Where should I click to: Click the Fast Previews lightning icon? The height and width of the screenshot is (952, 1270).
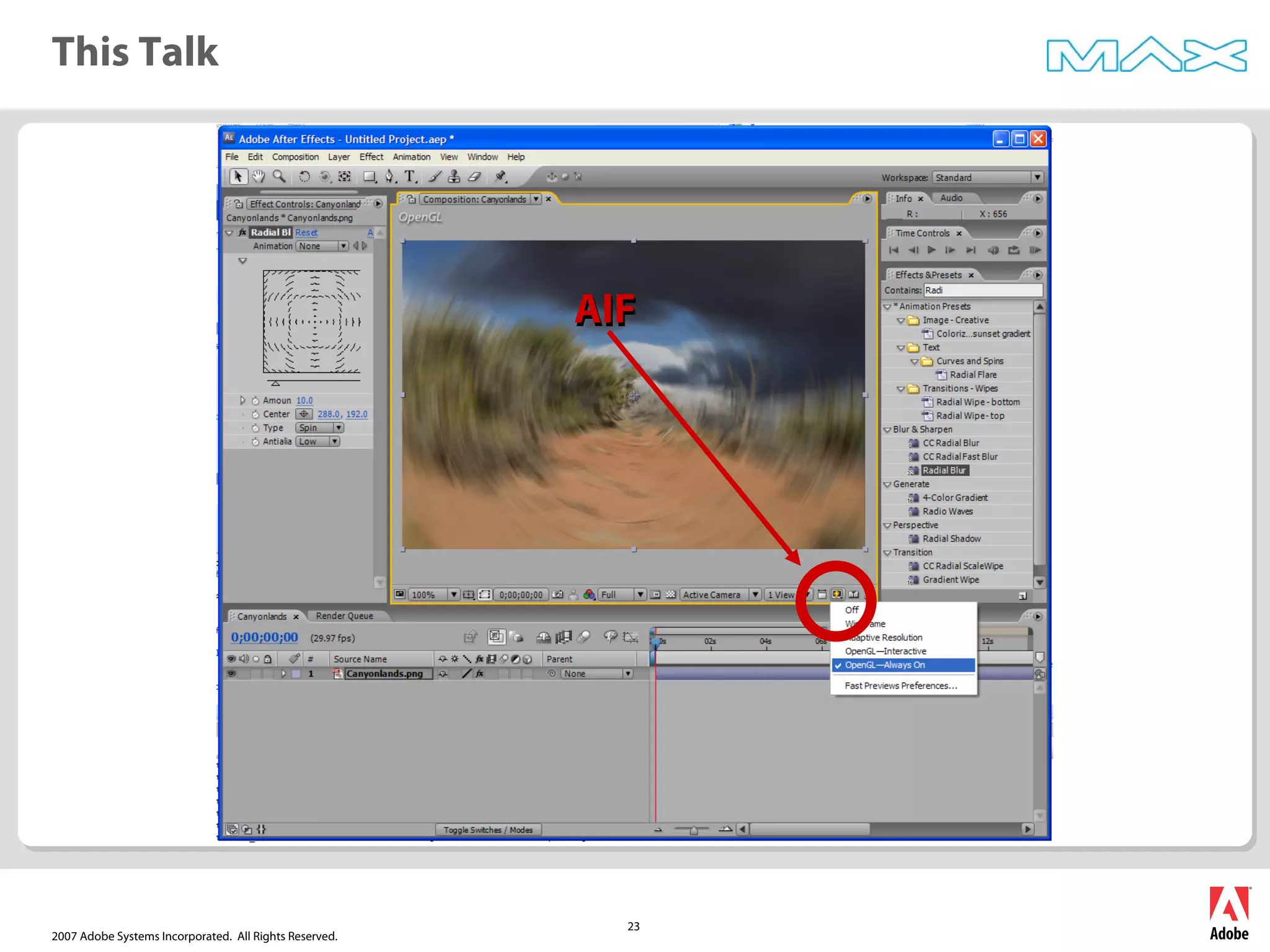point(837,594)
